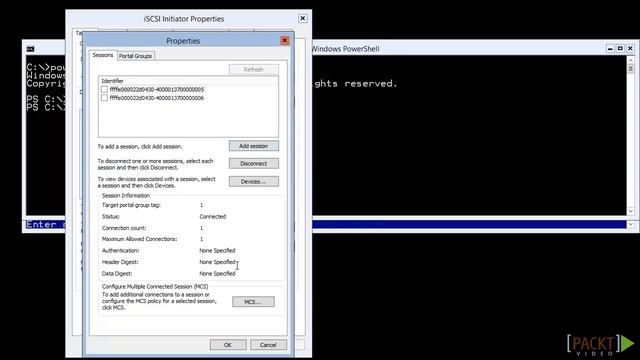This screenshot has height=360, width=640.
Task: Click the lower-right down arrow below PowerShell scrollbar
Action: pos(631,224)
